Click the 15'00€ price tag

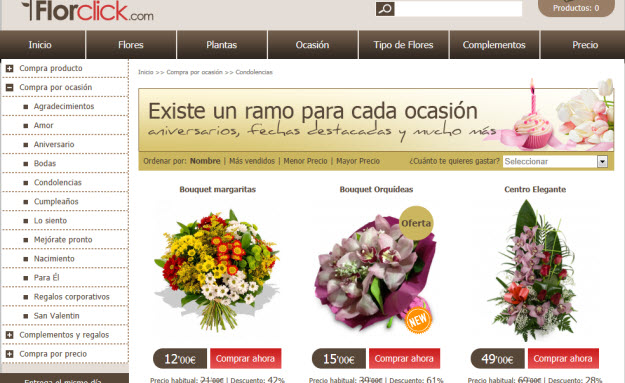(x=339, y=359)
